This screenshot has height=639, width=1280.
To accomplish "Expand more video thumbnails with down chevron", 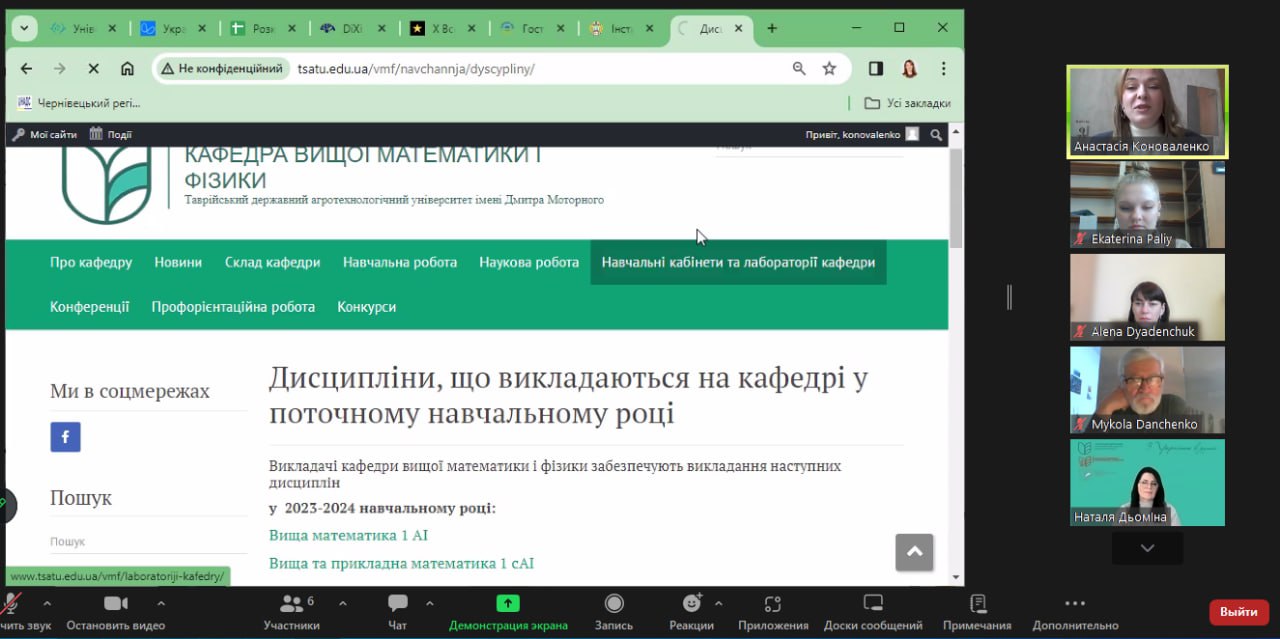I will [x=1147, y=548].
